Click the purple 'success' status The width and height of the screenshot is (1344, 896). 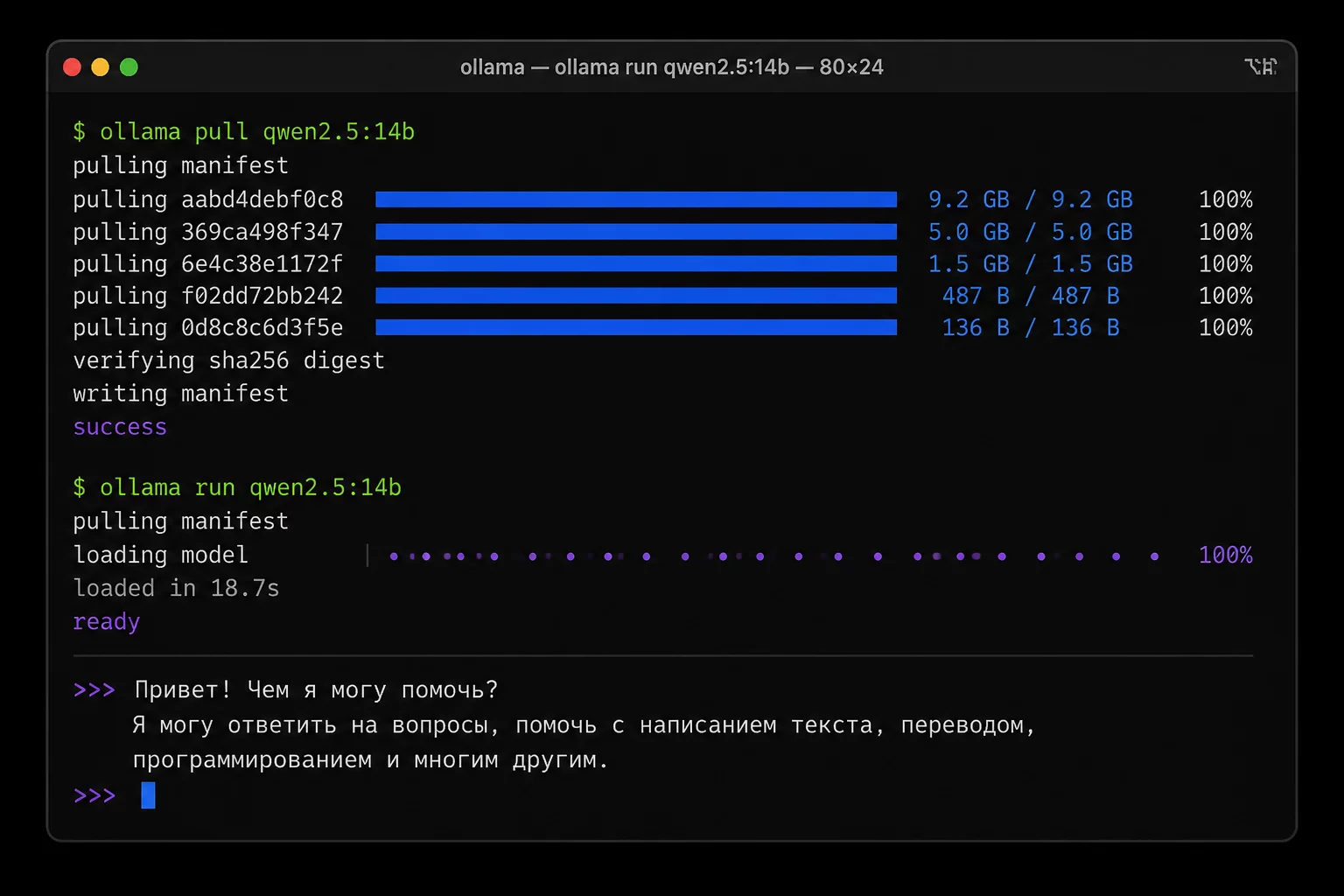point(120,427)
